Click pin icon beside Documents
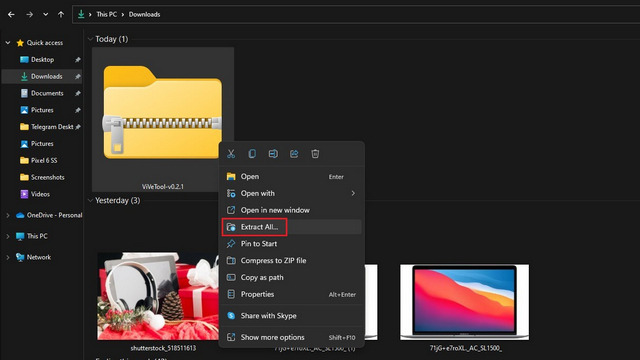 (x=77, y=93)
